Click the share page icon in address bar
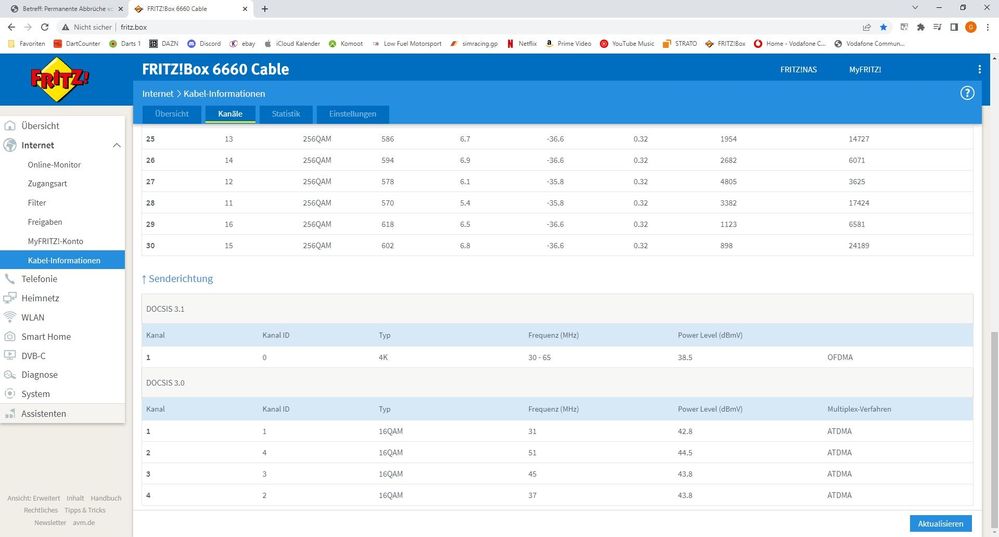 [866, 27]
